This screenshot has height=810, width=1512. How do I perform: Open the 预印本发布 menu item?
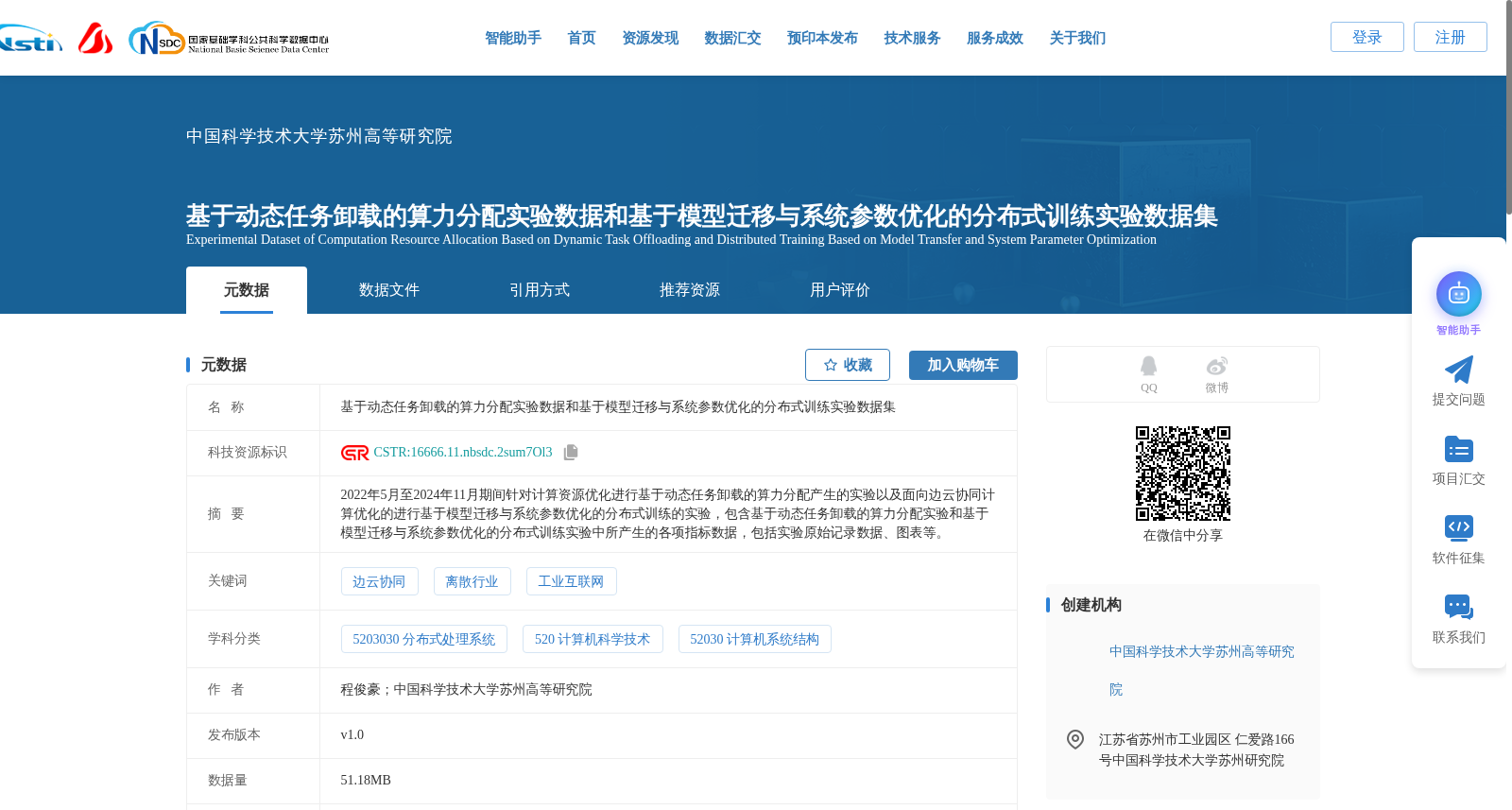point(822,38)
